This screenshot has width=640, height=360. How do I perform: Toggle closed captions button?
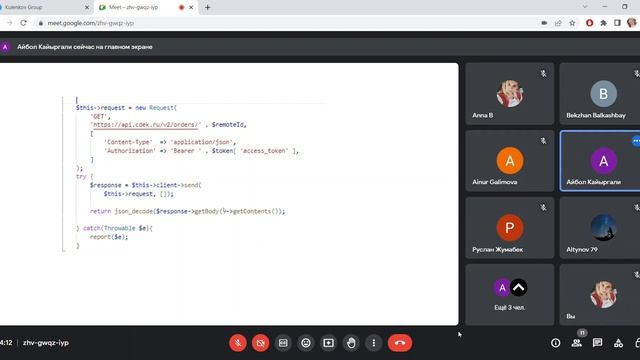(x=283, y=343)
